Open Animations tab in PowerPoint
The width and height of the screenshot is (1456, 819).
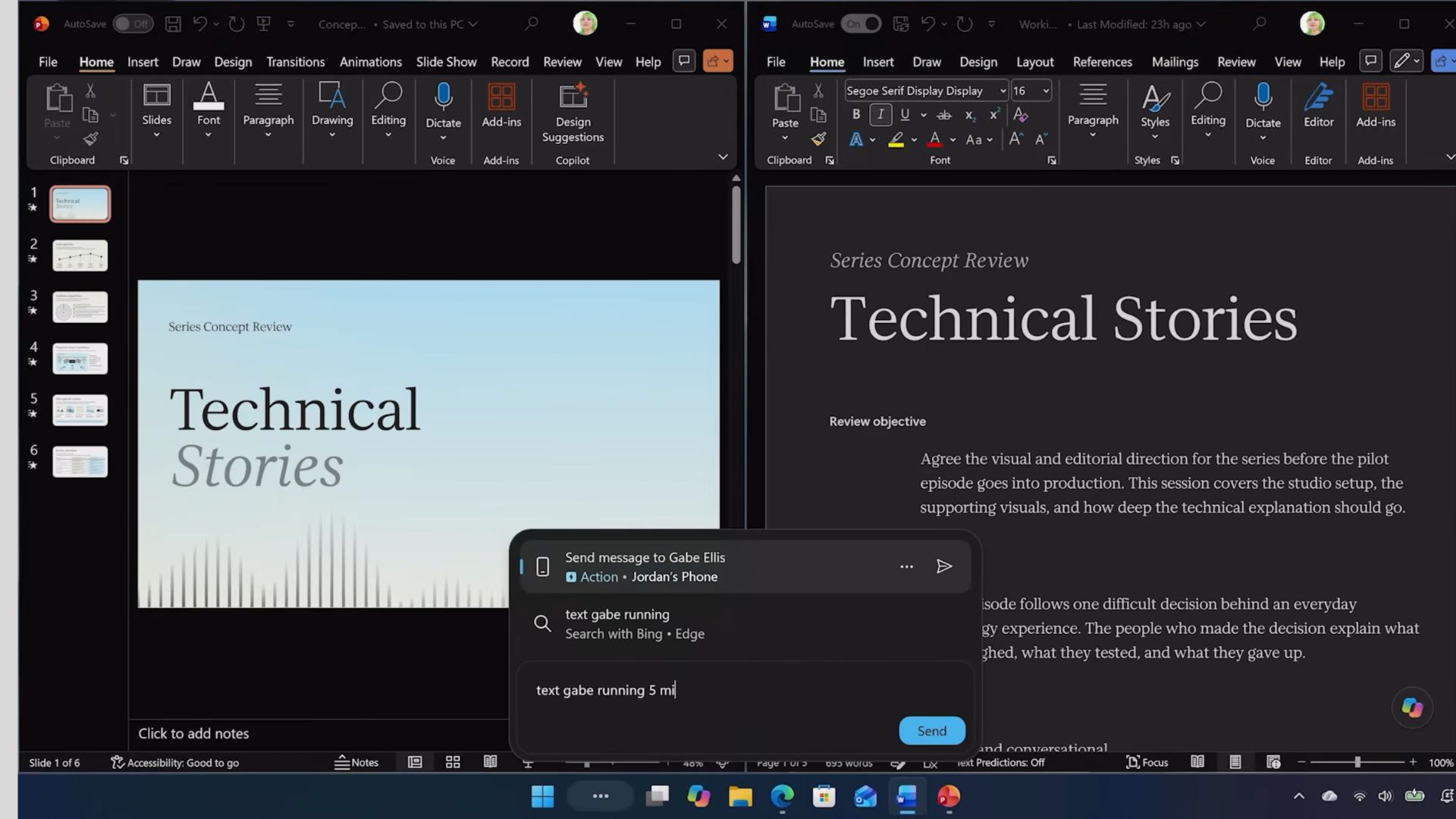pos(371,62)
